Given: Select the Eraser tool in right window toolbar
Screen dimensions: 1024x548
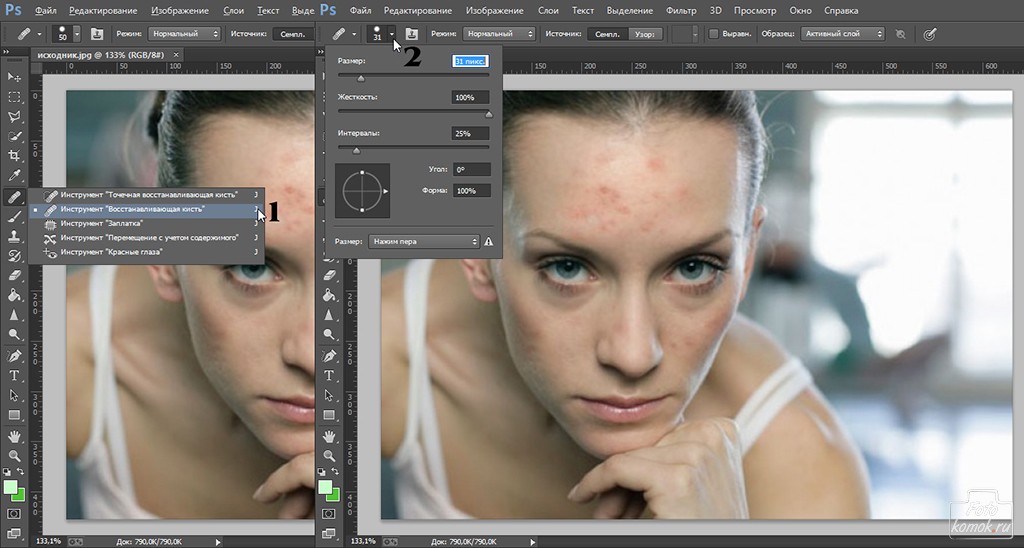Looking at the screenshot, I should coord(328,276).
